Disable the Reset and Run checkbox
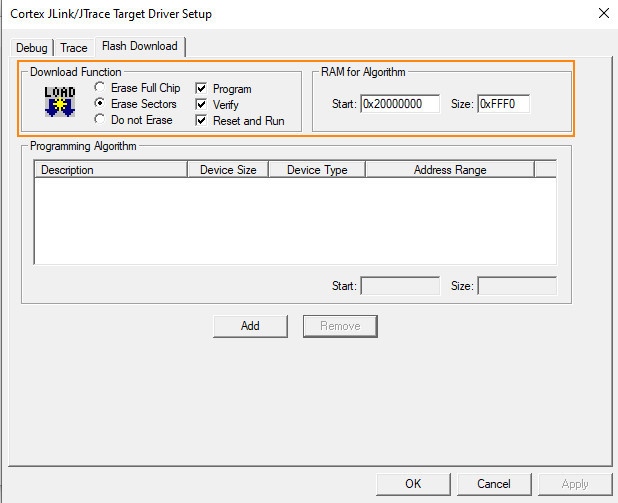The width and height of the screenshot is (618, 503). point(201,121)
